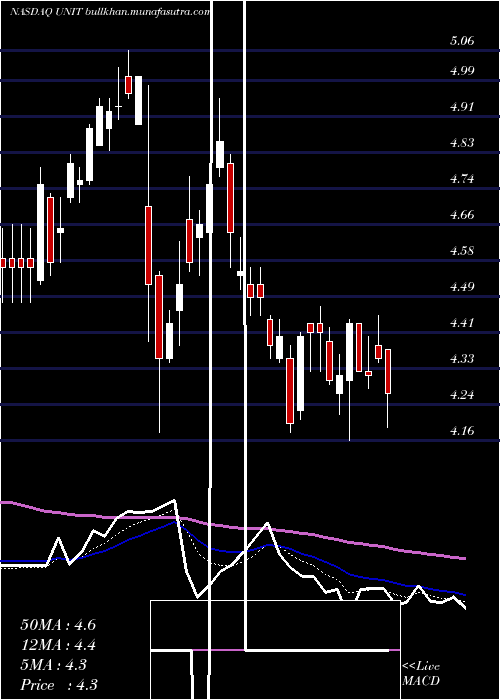Viewport: 500px width, 700px height.
Task: Select the 4.41 price axis label
Action: point(462,322)
